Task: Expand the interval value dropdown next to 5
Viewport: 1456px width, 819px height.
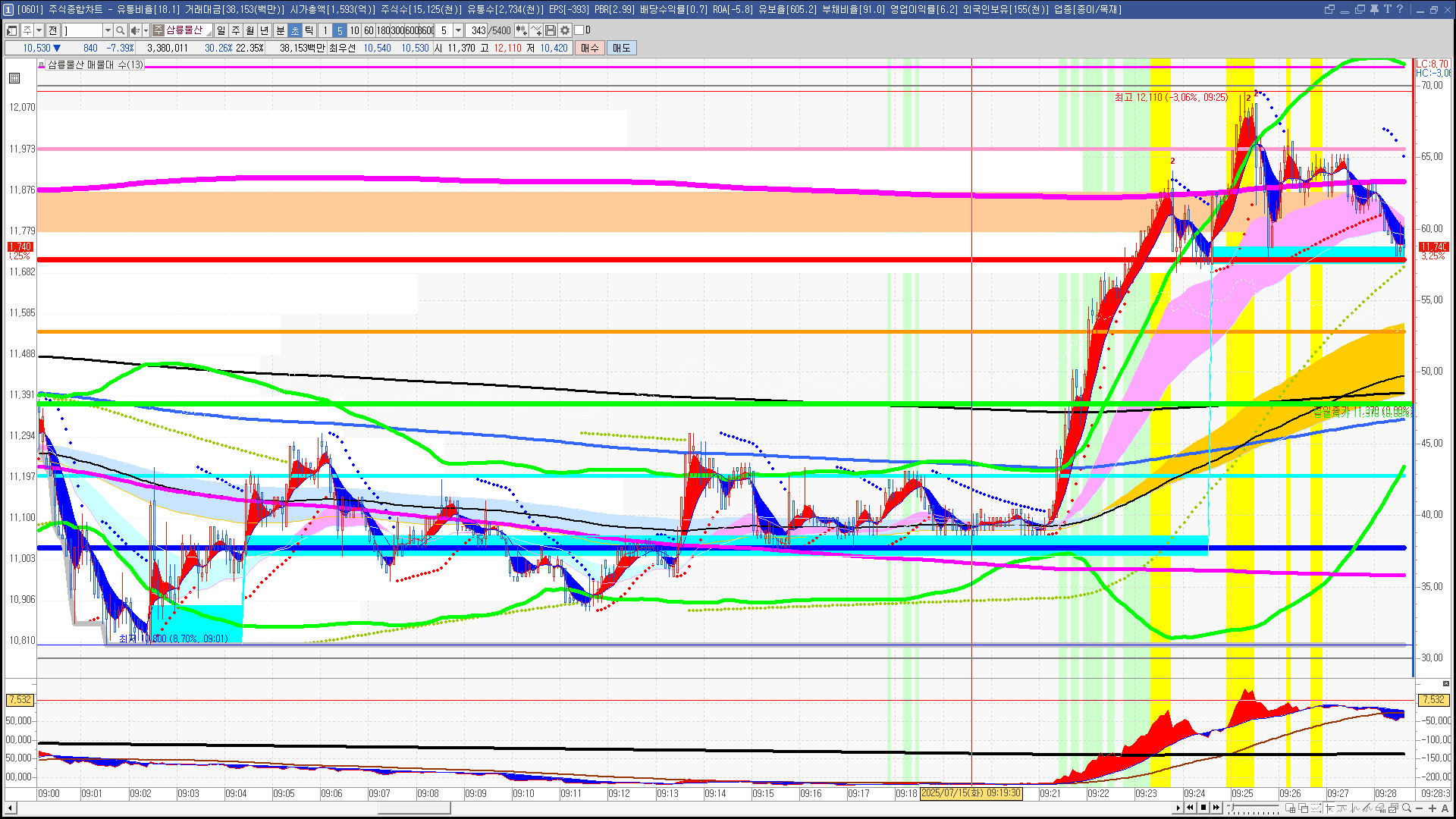Action: (458, 30)
